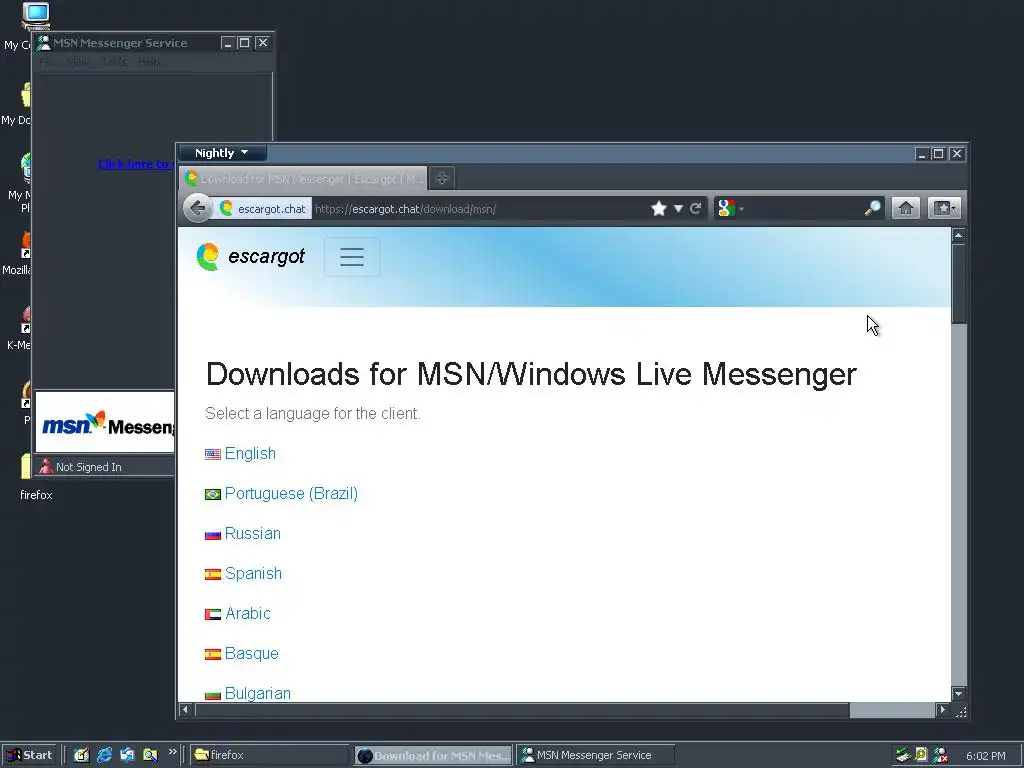
Task: Reload the escargot.chat page
Action: [x=696, y=208]
